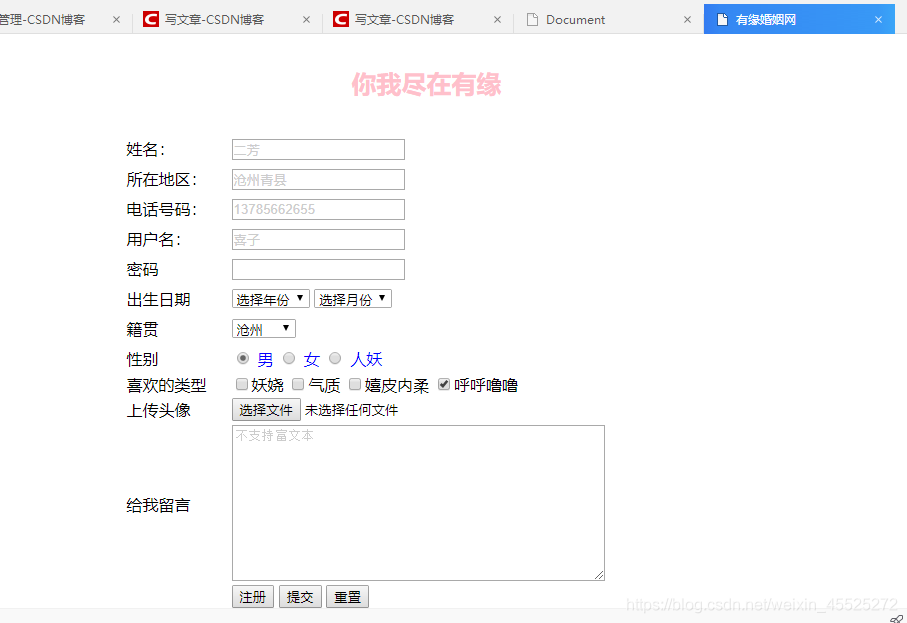Click the 密码 password field
Image resolution: width=907 pixels, height=623 pixels.
[x=317, y=269]
